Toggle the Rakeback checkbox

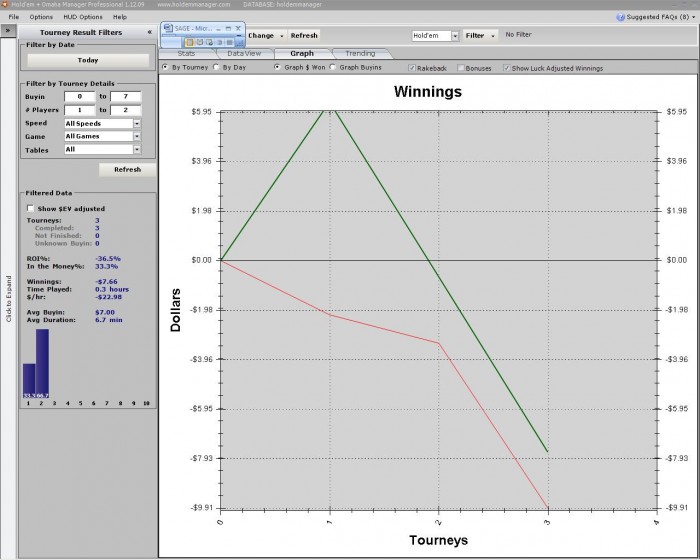coord(412,68)
